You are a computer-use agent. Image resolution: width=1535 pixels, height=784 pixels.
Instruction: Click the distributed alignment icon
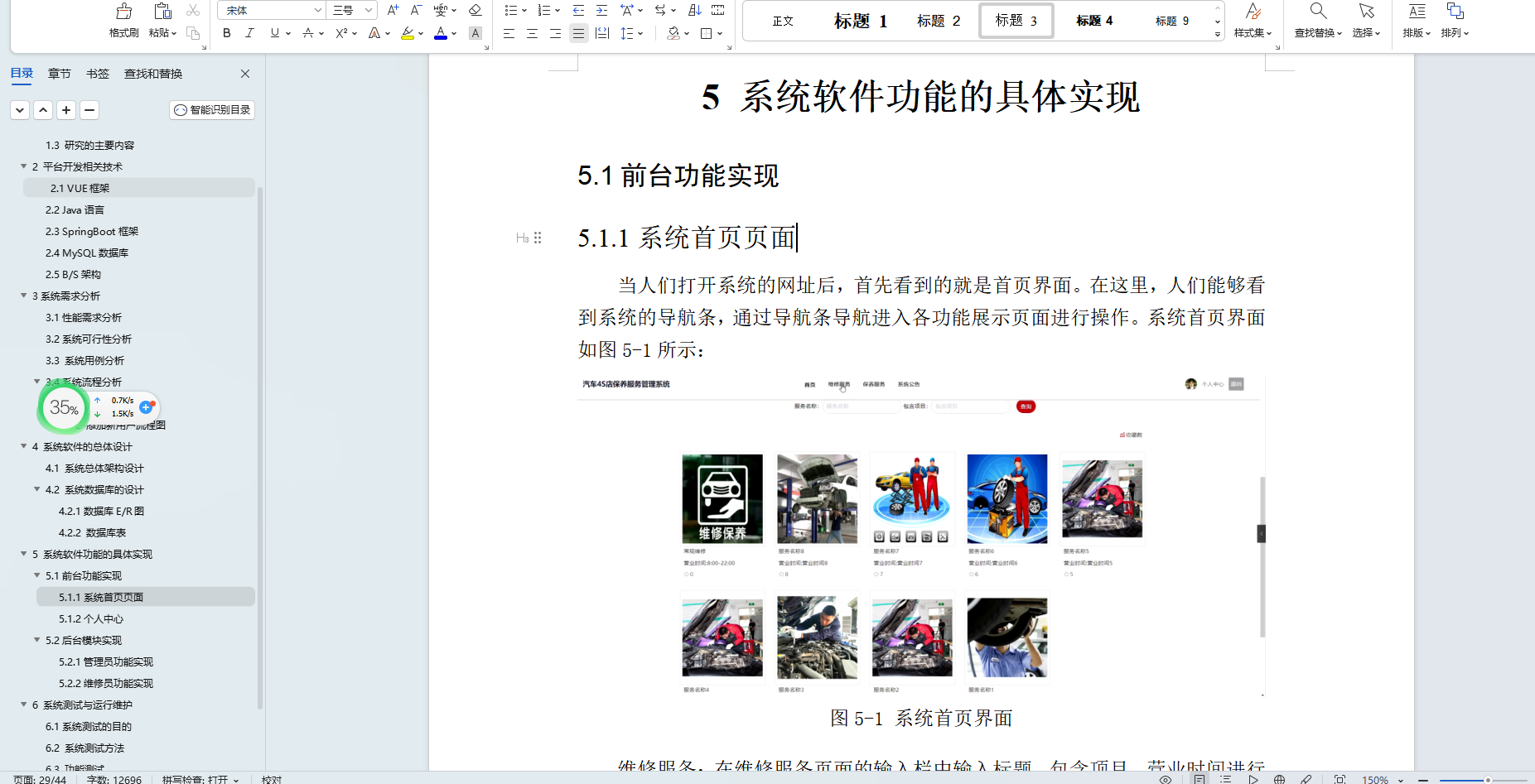[602, 33]
